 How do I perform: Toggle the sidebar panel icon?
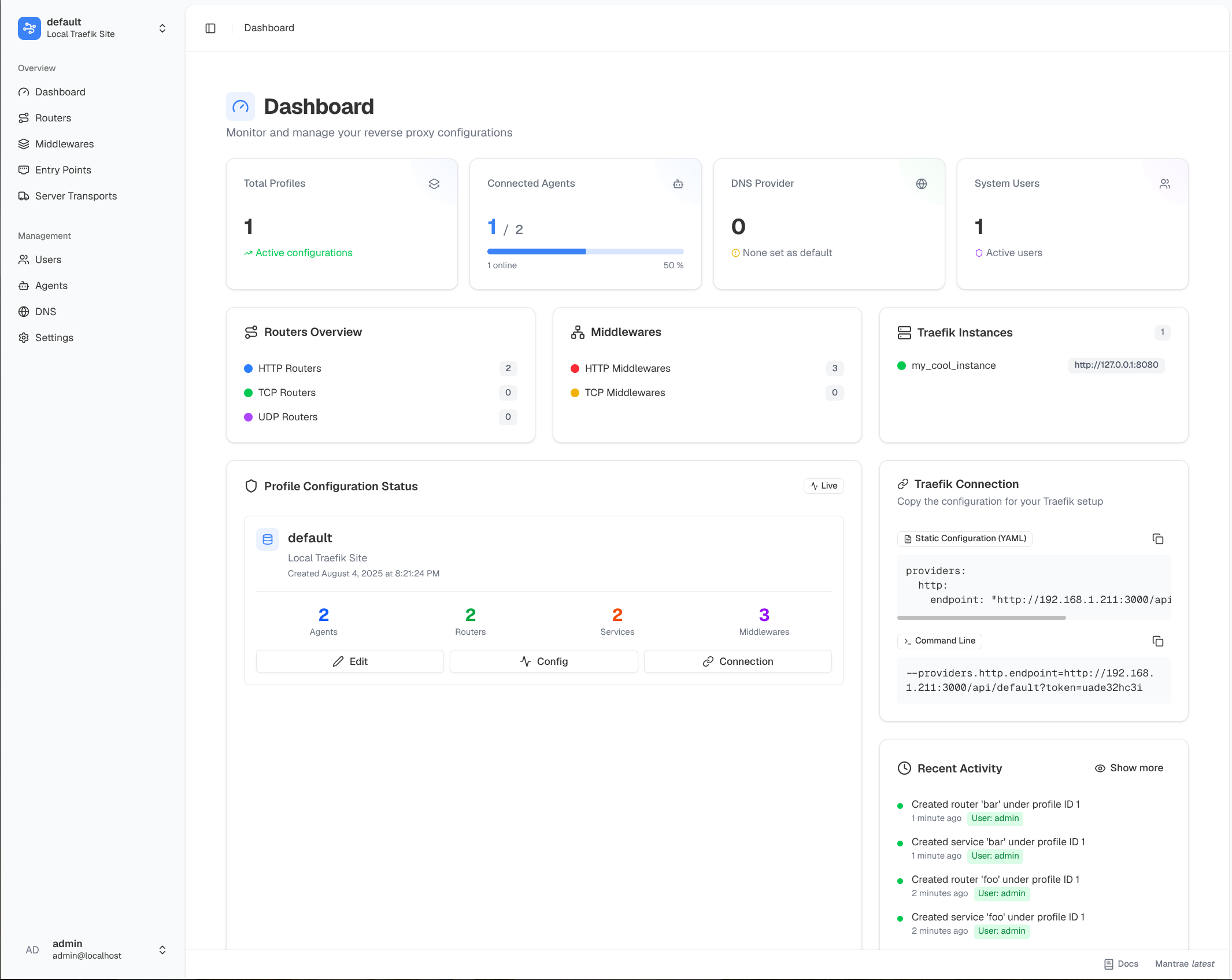210,28
